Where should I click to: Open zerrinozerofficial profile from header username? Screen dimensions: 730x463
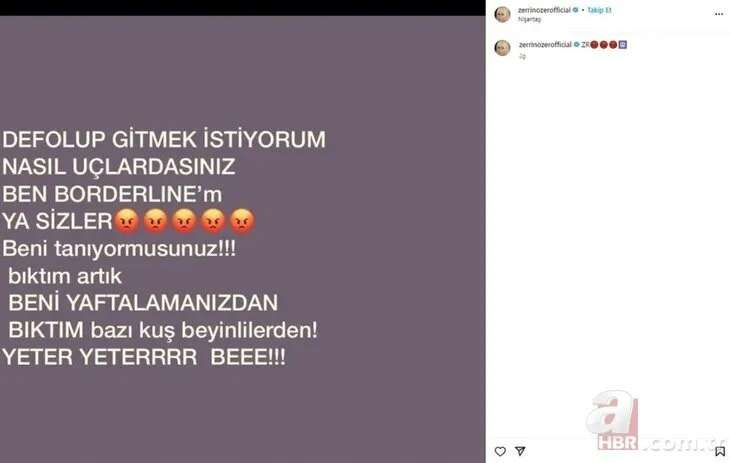coord(544,10)
